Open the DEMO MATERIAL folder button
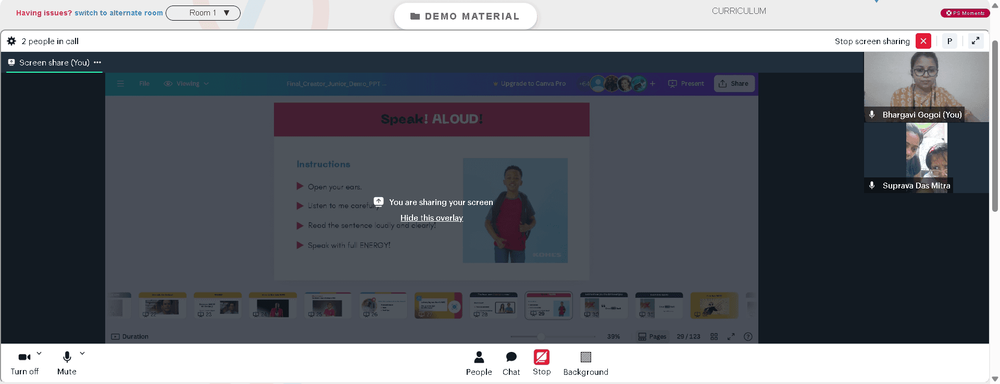Screen dimensions: 1000x384 point(465,17)
